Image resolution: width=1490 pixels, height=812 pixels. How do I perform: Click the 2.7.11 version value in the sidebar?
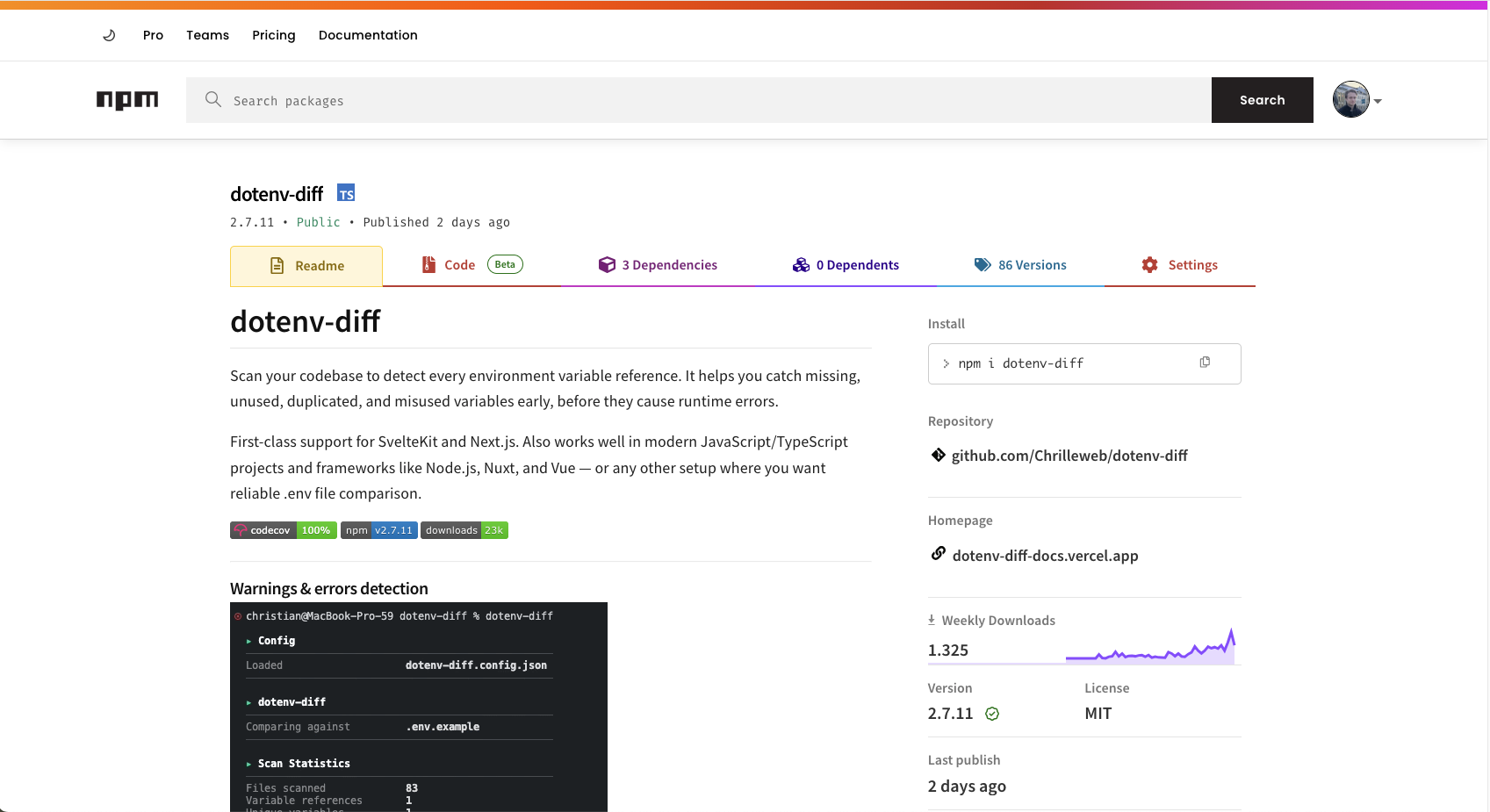[x=951, y=714]
